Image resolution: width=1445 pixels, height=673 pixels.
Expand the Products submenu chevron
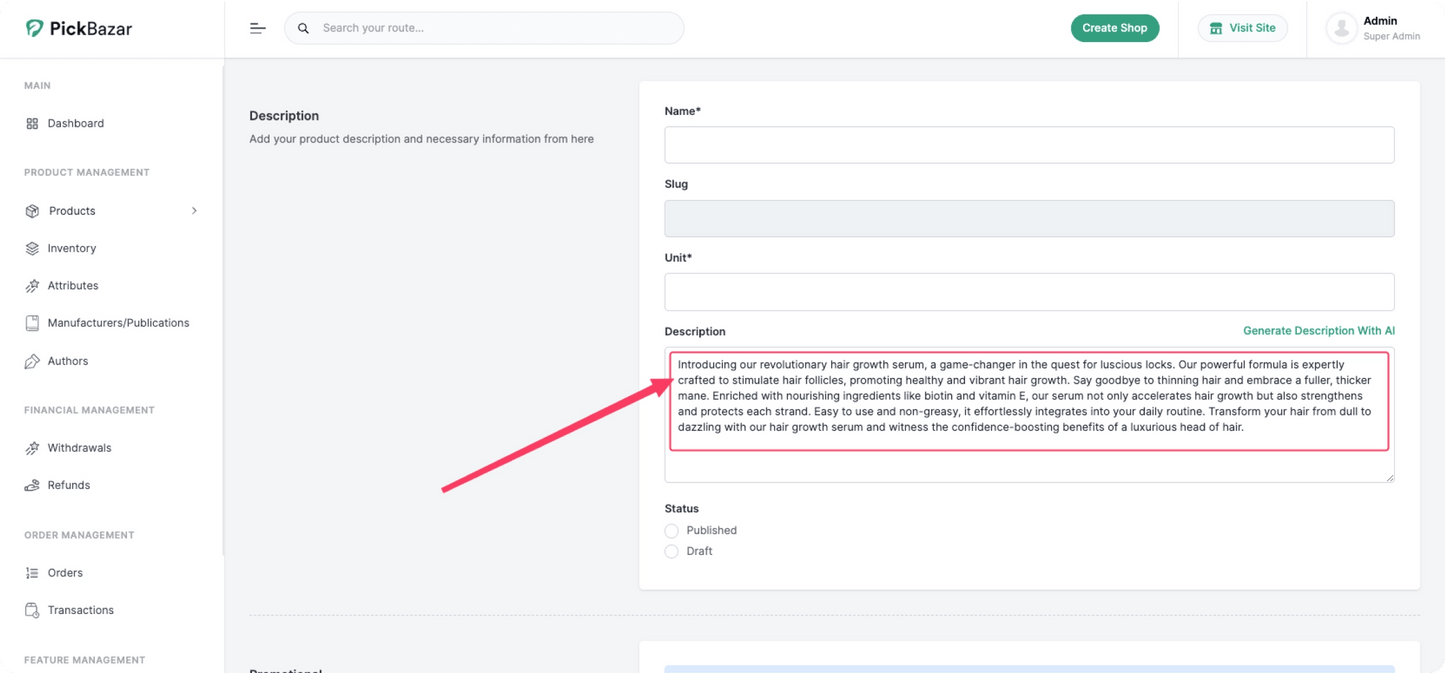coord(194,211)
